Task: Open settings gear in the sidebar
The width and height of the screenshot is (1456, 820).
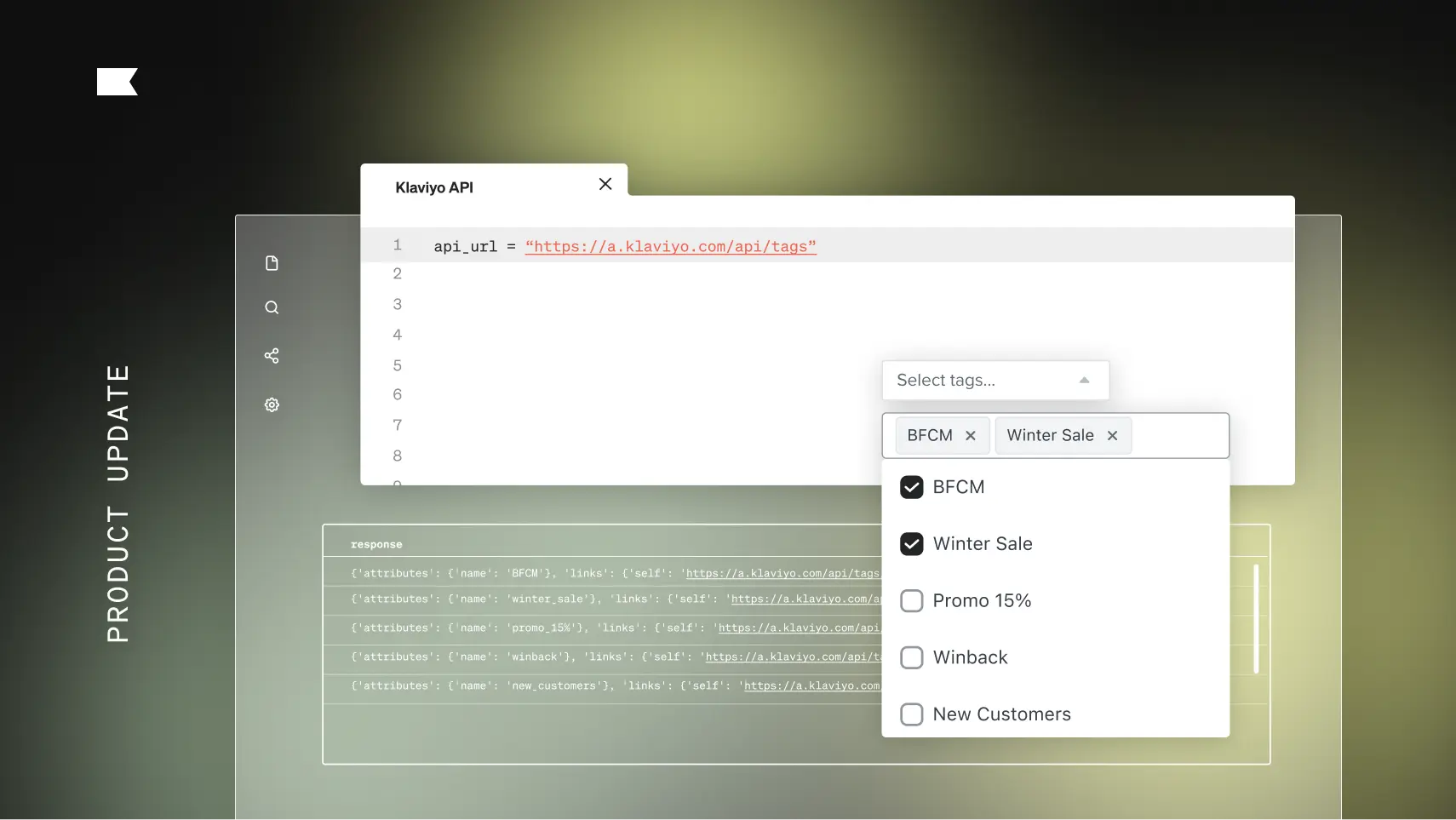Action: pos(272,404)
